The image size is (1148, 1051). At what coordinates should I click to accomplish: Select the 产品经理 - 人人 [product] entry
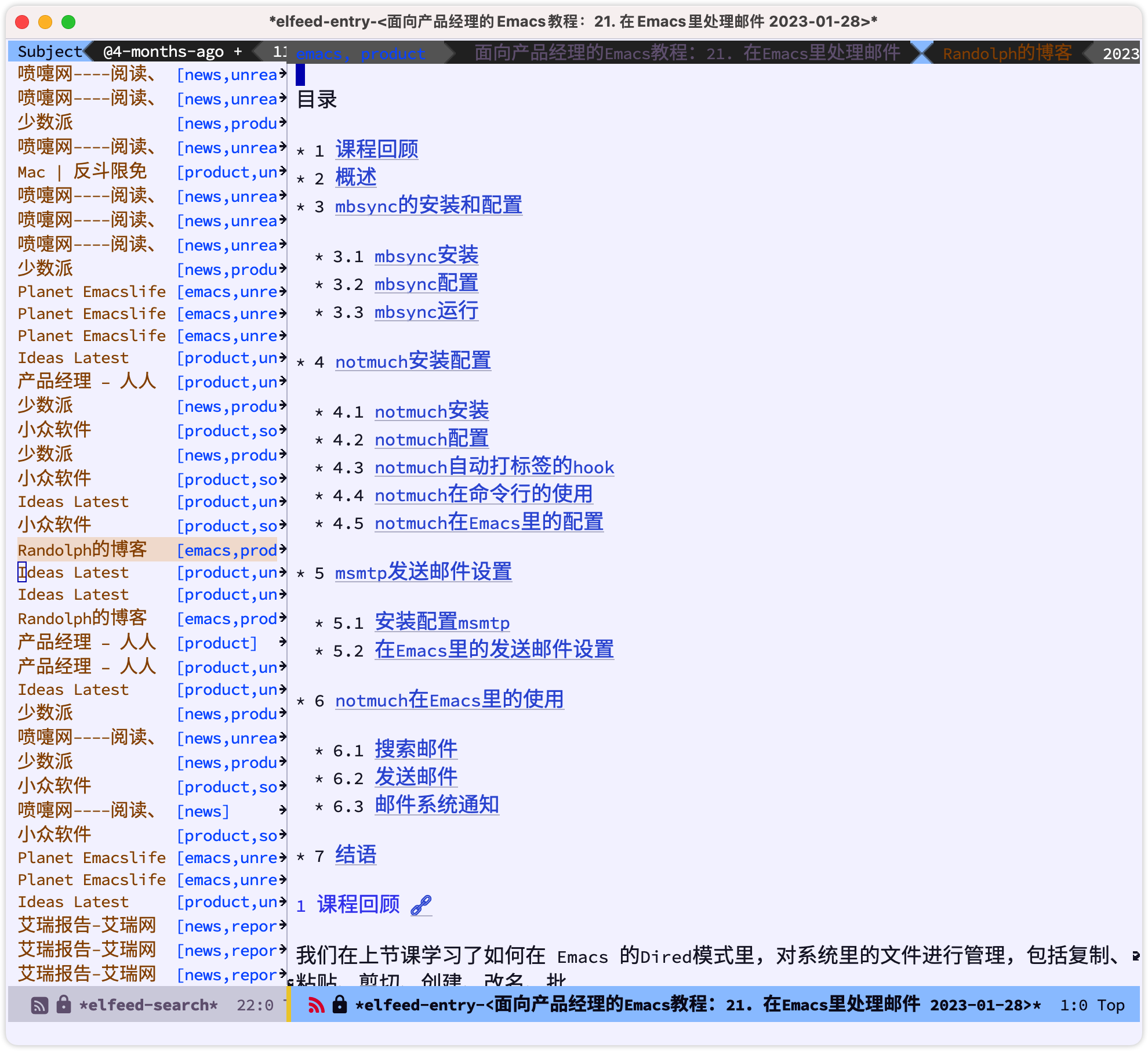pyautogui.click(x=147, y=643)
